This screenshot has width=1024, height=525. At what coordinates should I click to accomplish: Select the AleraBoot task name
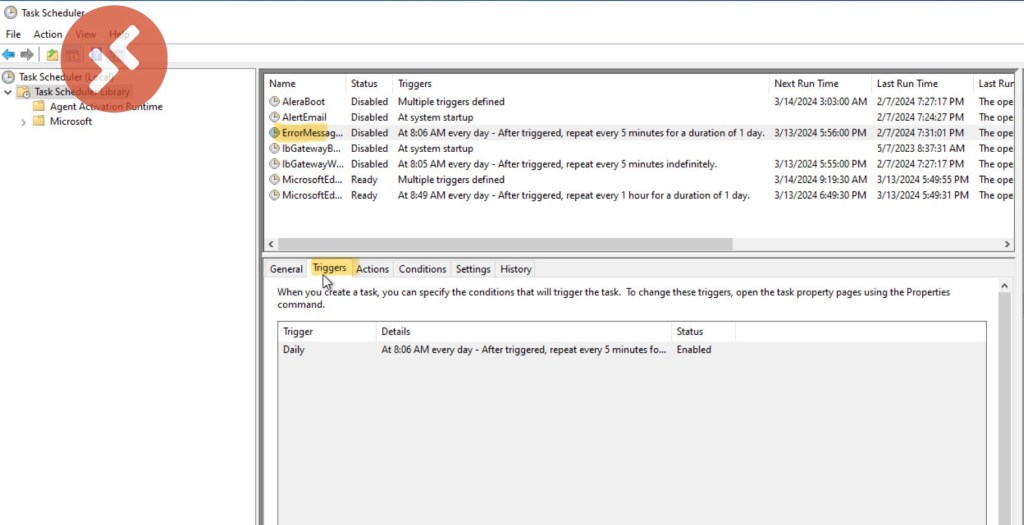pyautogui.click(x=303, y=102)
